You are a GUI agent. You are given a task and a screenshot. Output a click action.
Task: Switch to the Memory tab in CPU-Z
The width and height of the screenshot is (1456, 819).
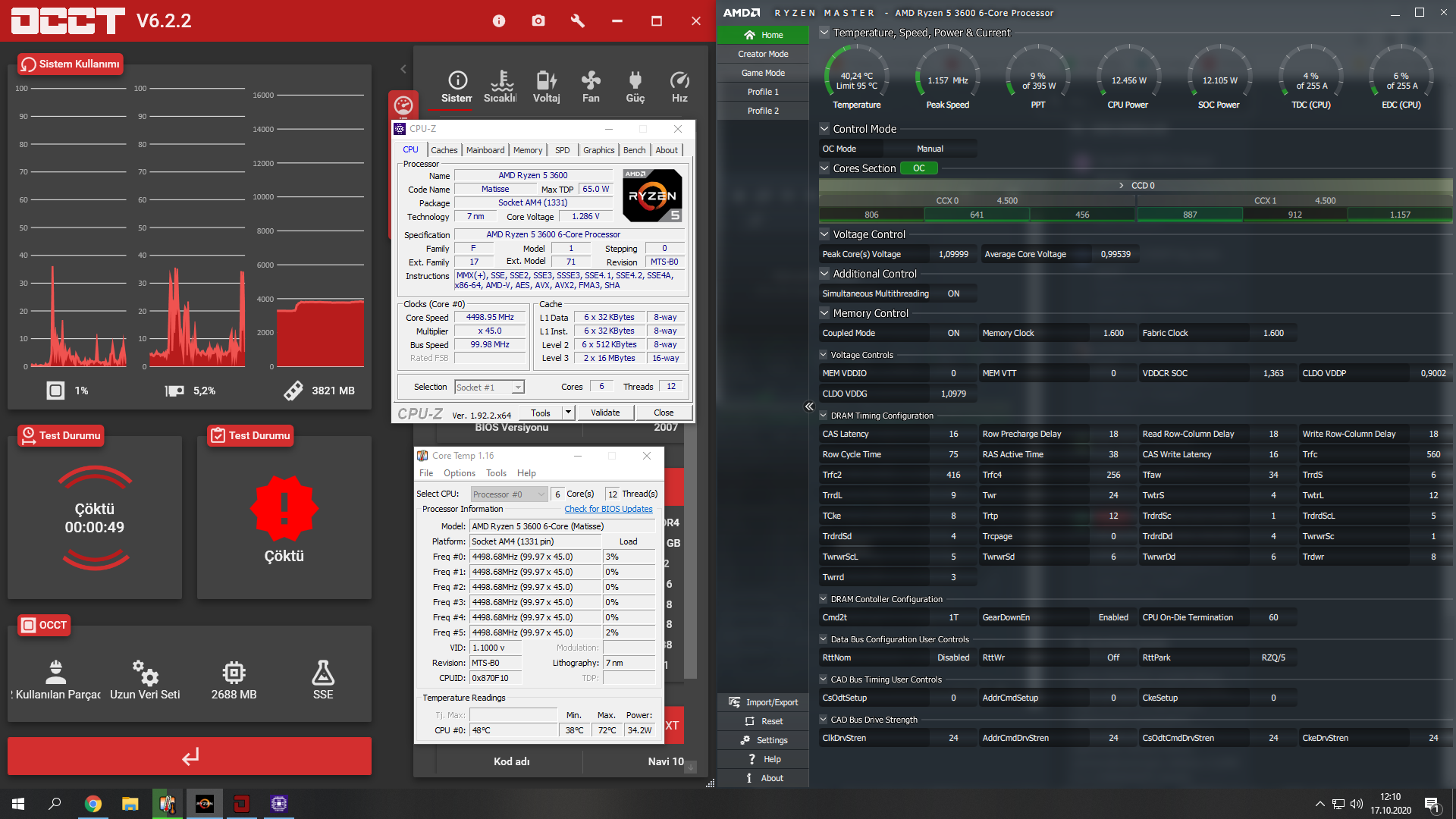pyautogui.click(x=528, y=150)
